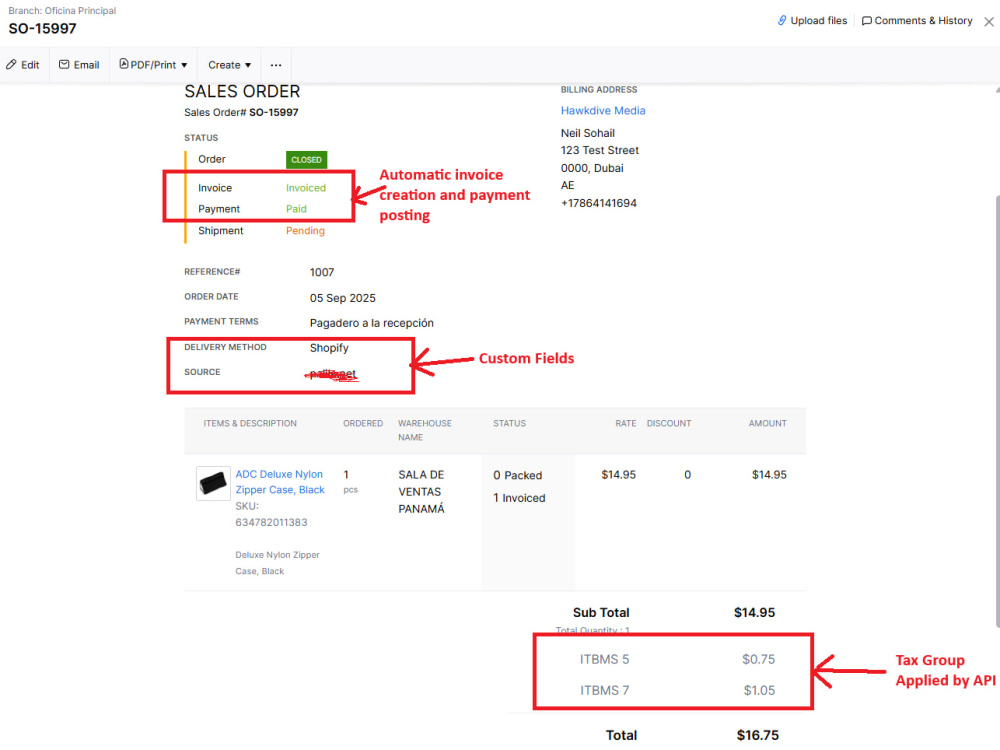1000x750 pixels.
Task: Expand the Create dropdown arrow
Action: point(248,65)
